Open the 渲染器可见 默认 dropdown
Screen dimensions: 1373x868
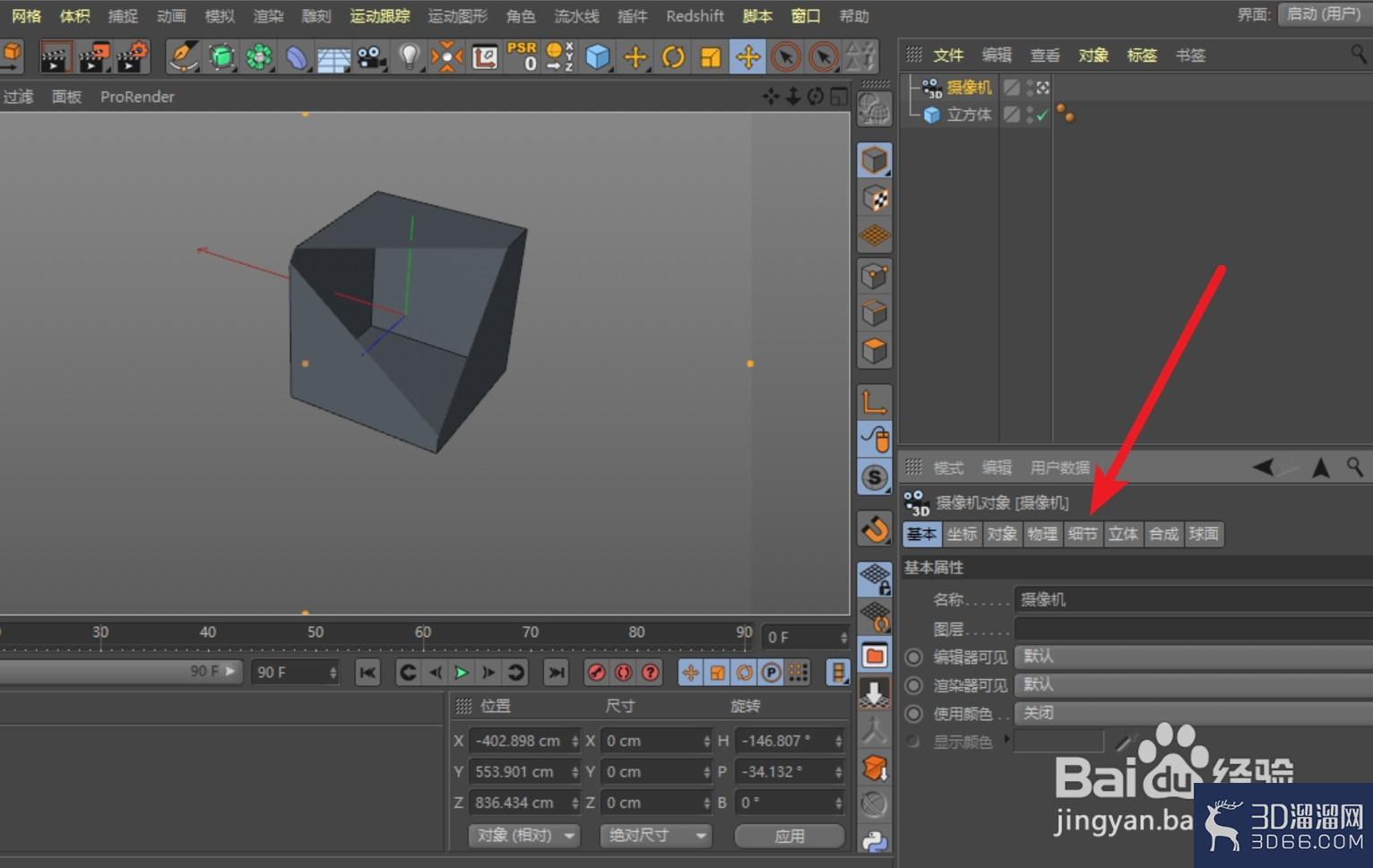coord(1193,685)
